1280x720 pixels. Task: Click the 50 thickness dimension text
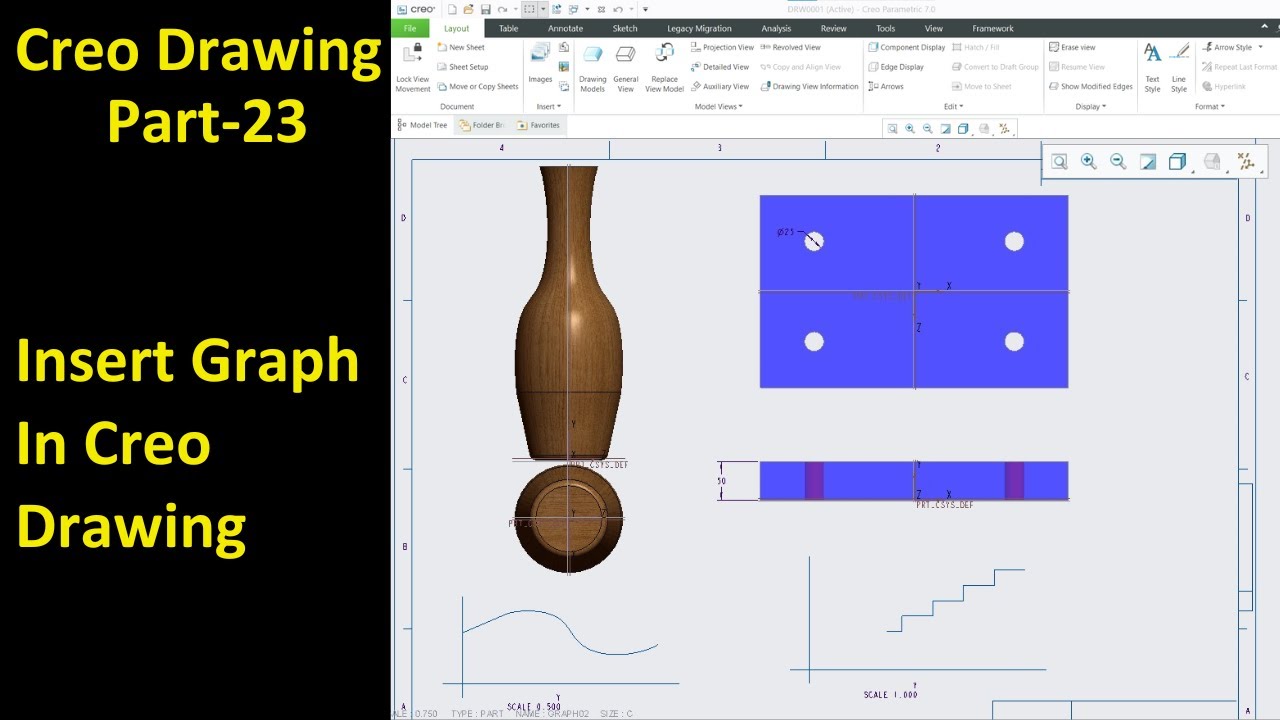722,481
